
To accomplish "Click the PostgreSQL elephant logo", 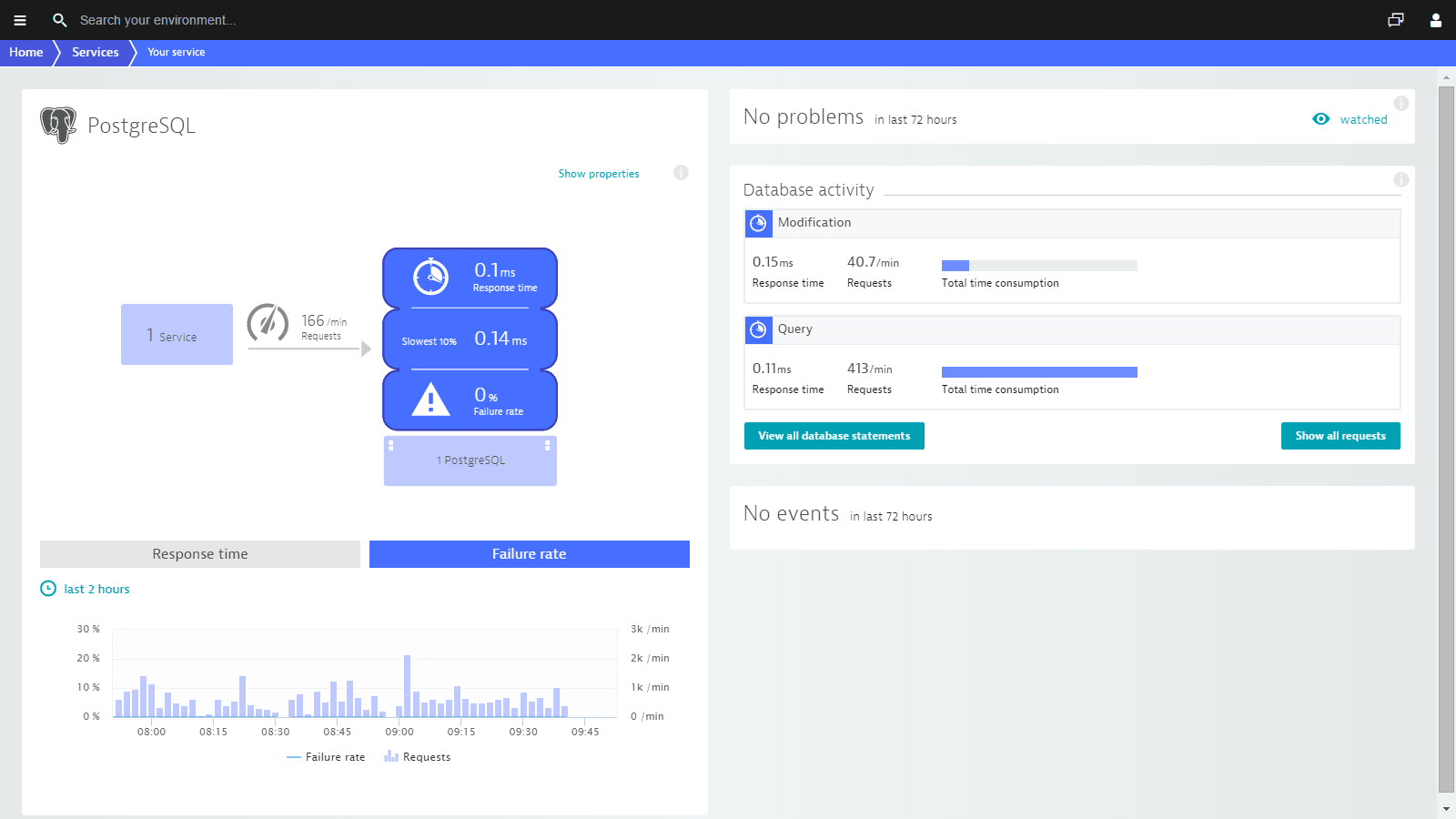I will pyautogui.click(x=58, y=126).
